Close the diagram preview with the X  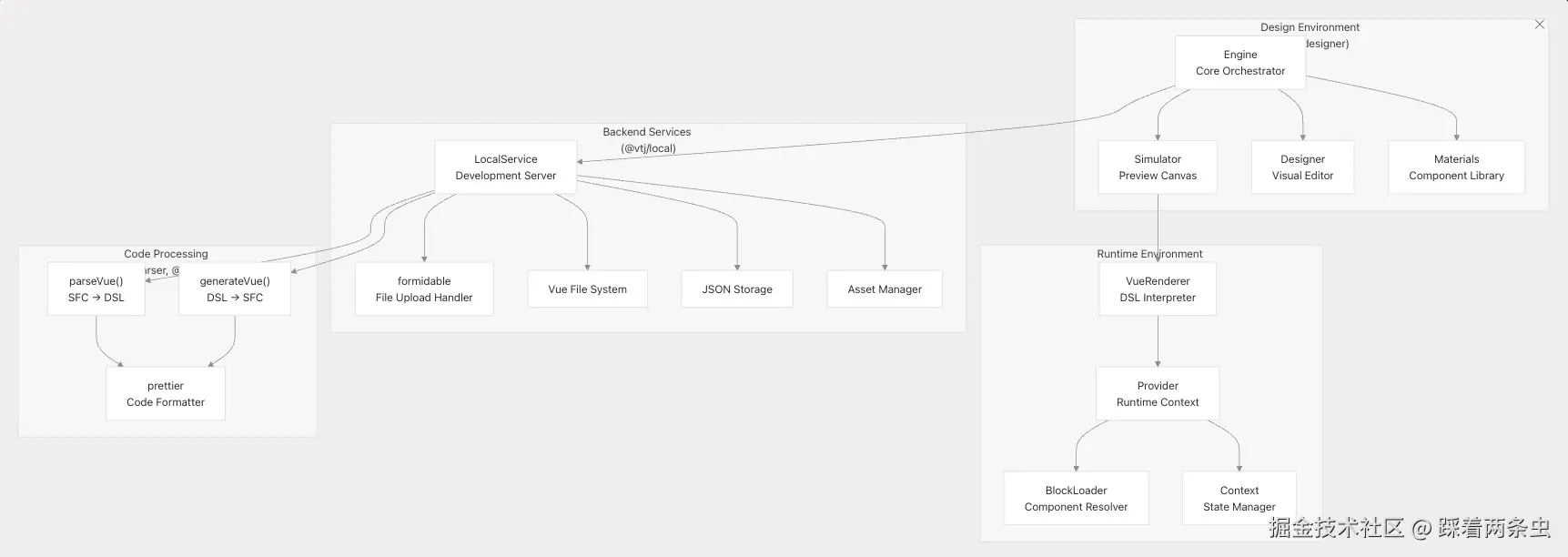1539,25
